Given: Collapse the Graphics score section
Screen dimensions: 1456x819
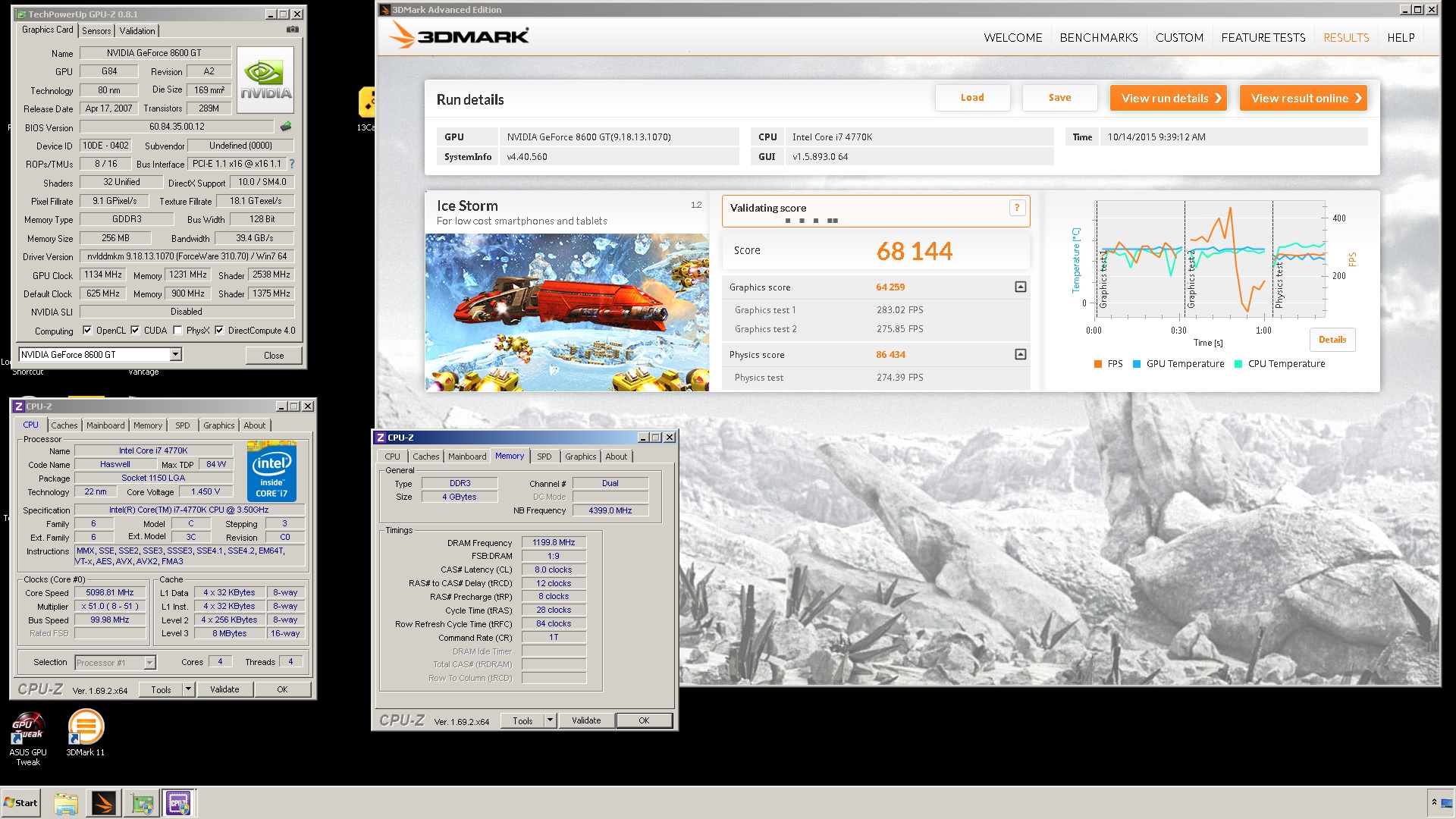Looking at the screenshot, I should [x=1021, y=287].
